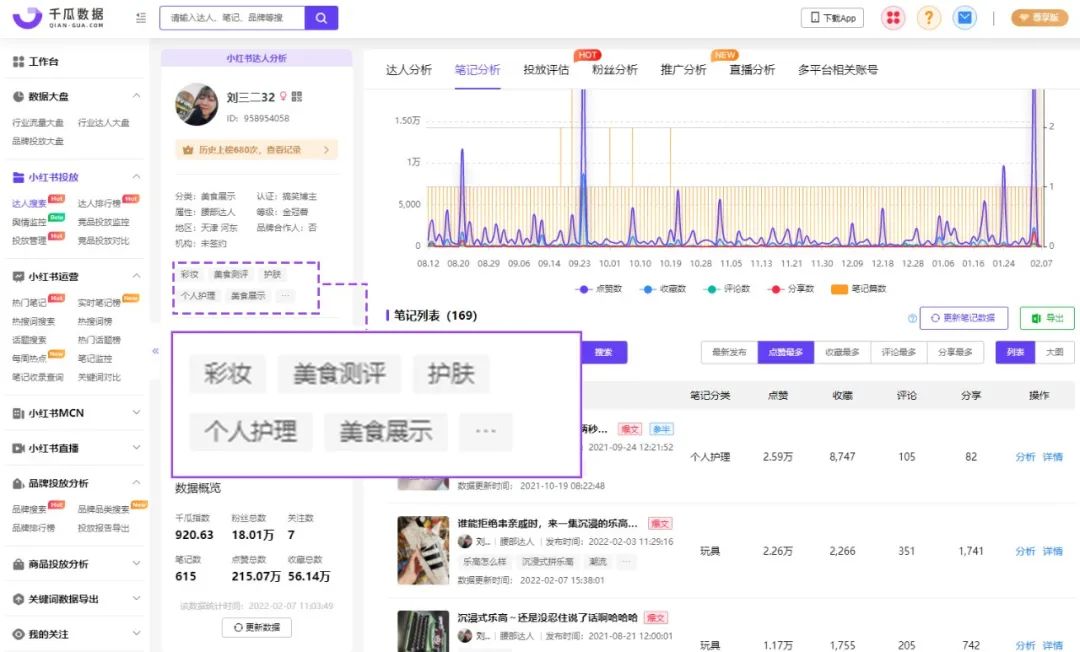Open the help question mark icon
The width and height of the screenshot is (1080, 652).
point(928,18)
